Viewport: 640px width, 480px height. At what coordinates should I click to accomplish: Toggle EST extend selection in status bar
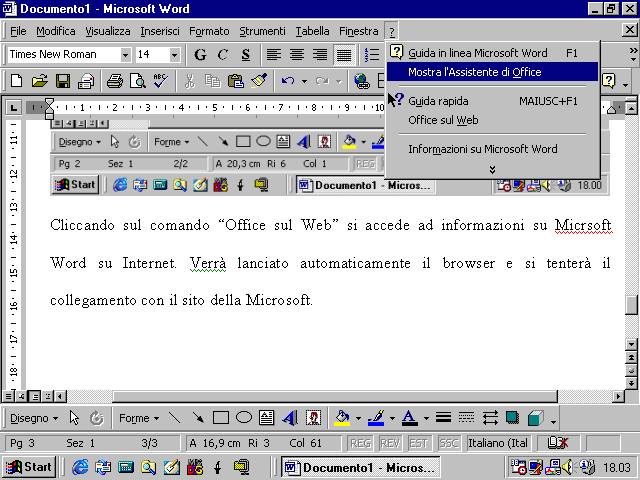418,443
